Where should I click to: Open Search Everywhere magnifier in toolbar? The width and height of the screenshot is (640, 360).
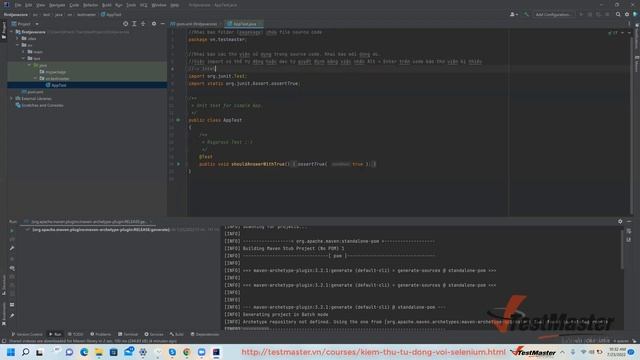tap(618, 14)
